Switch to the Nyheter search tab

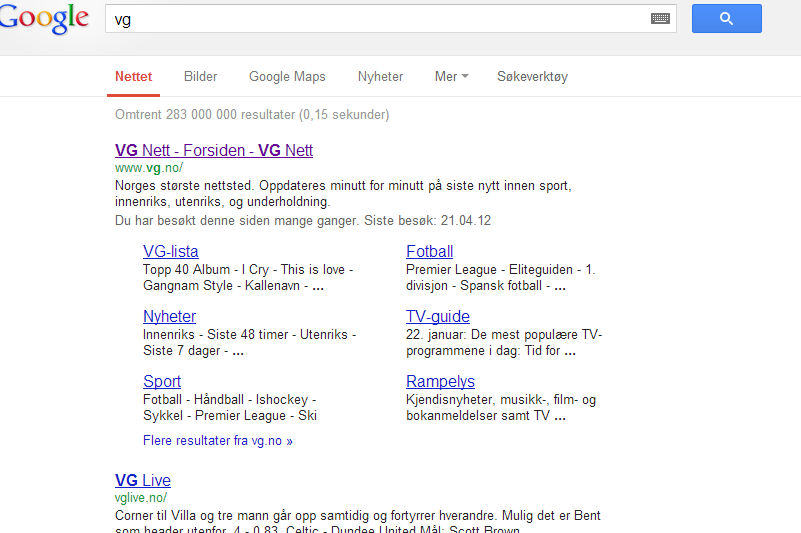pos(380,77)
